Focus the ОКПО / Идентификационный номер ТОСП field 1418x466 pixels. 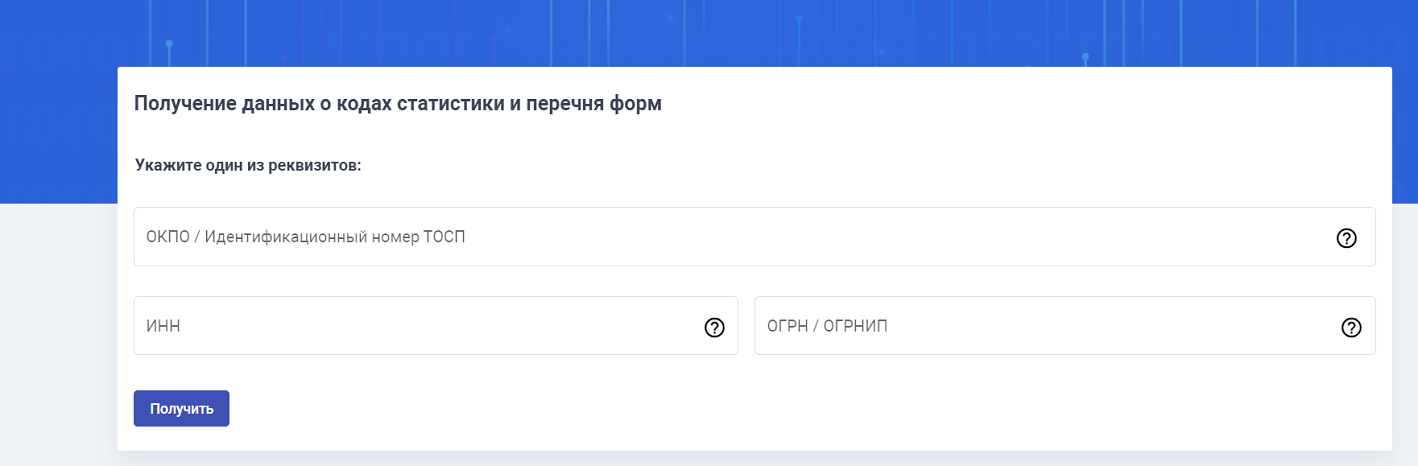point(754,237)
